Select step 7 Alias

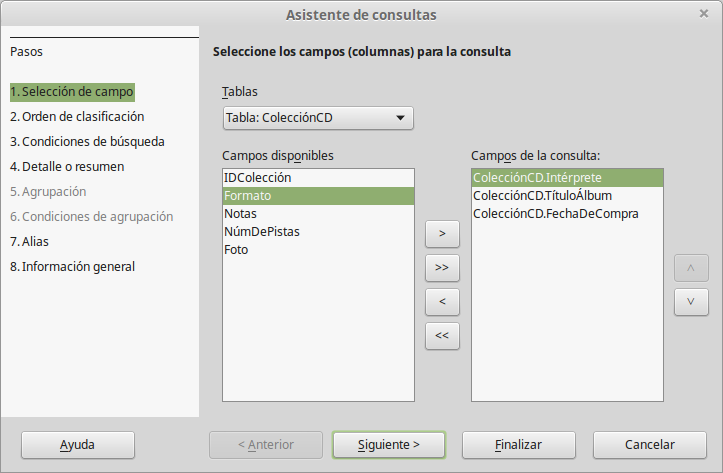coord(29,241)
